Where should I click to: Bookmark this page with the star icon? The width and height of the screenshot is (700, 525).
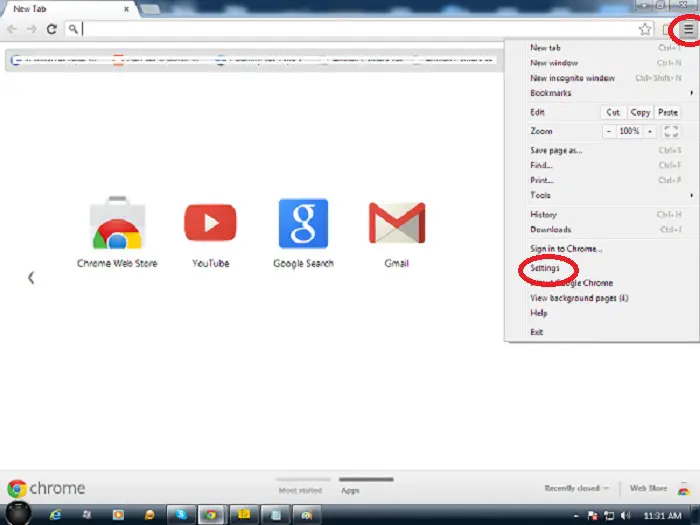(645, 29)
